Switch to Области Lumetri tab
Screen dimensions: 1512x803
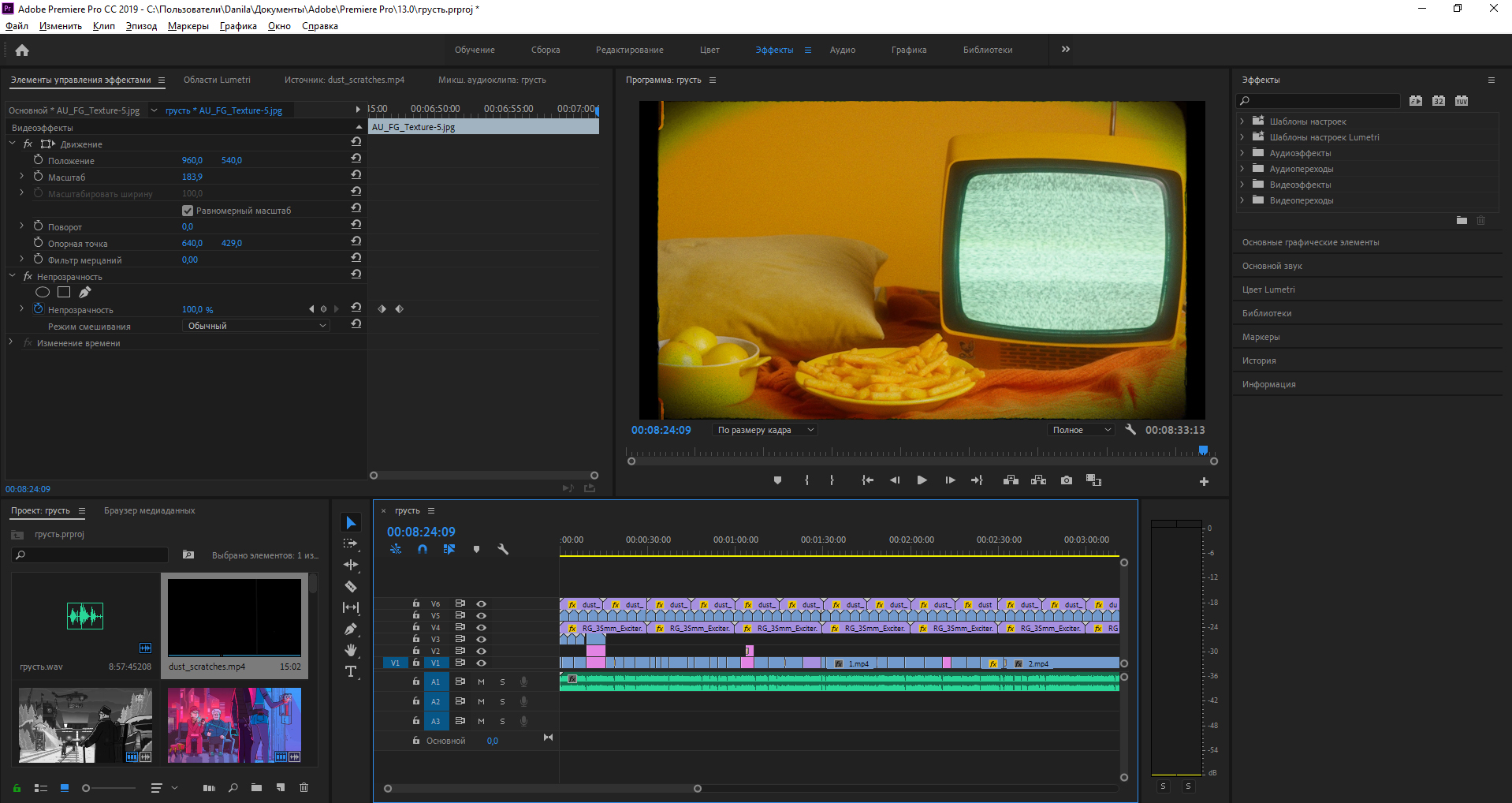pos(217,80)
